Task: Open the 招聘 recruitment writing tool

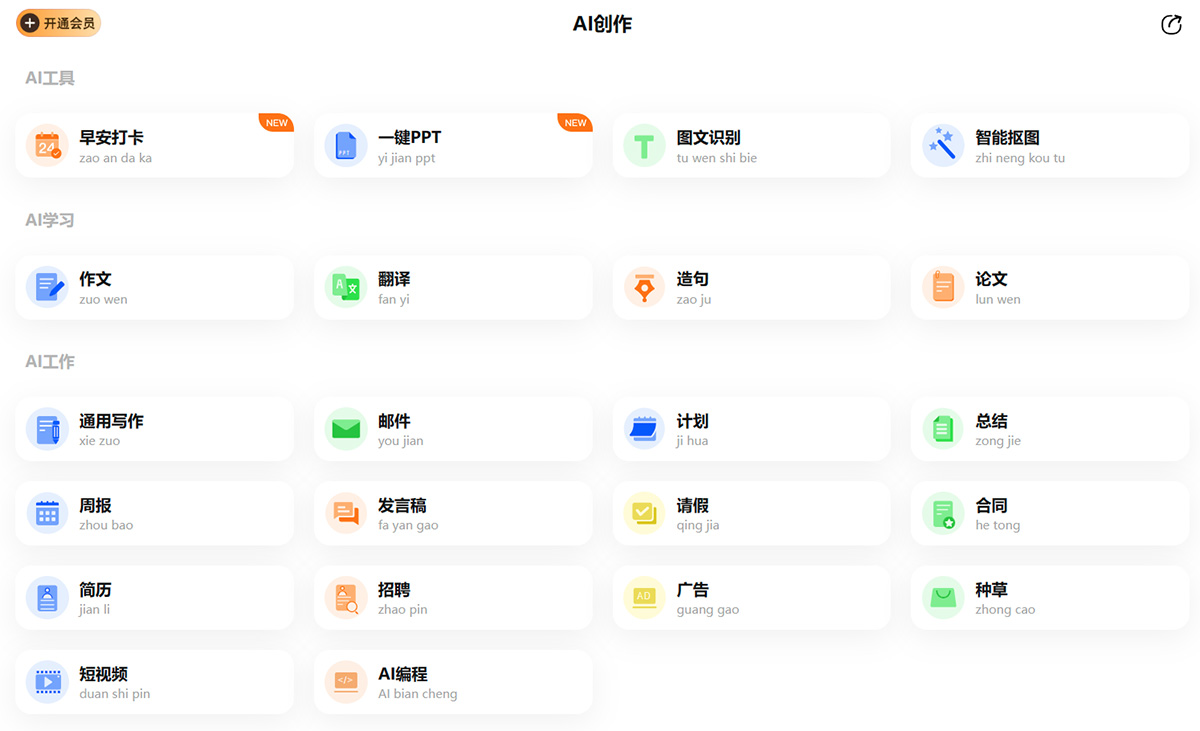Action: click(453, 598)
